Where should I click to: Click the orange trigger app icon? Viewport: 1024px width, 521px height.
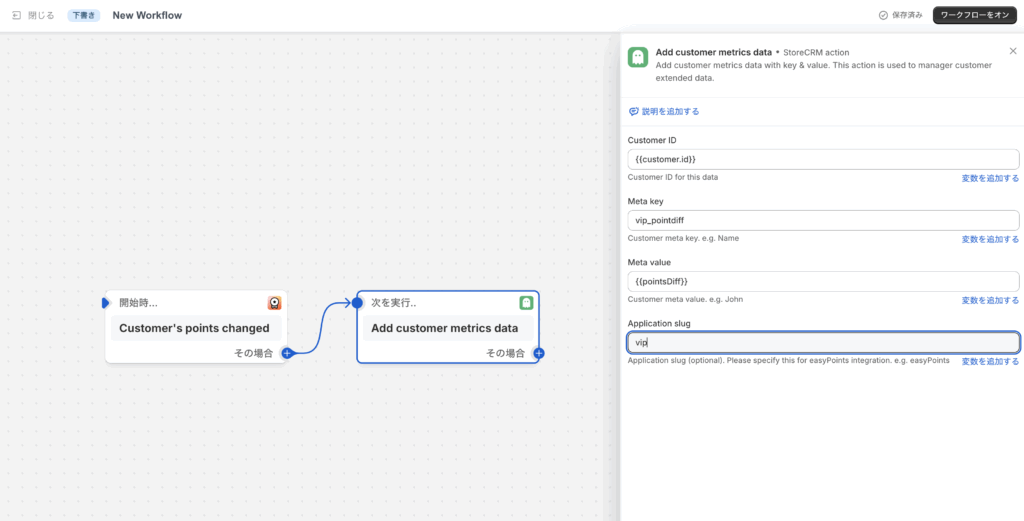tap(274, 303)
